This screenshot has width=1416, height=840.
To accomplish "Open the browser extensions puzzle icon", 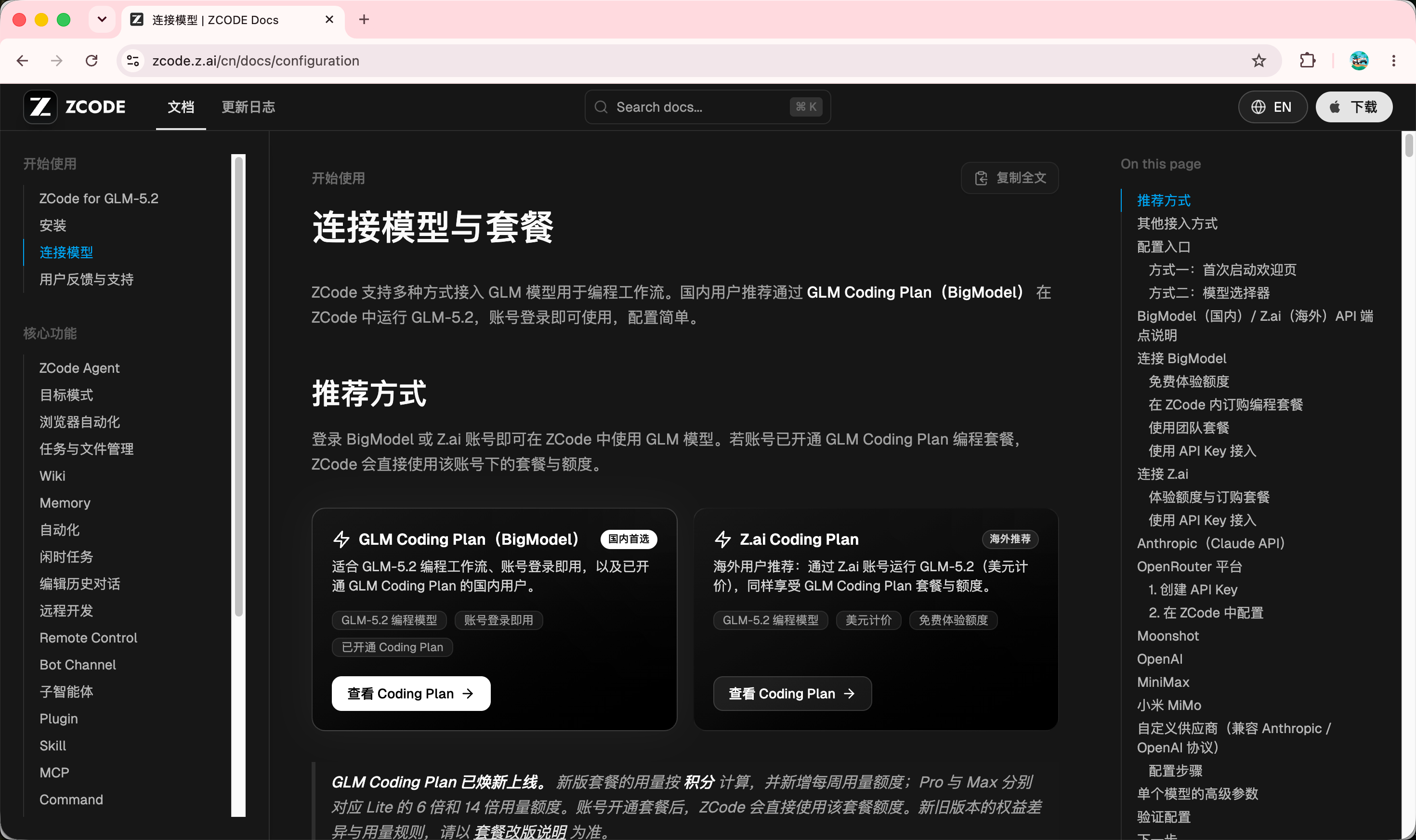I will [1308, 61].
